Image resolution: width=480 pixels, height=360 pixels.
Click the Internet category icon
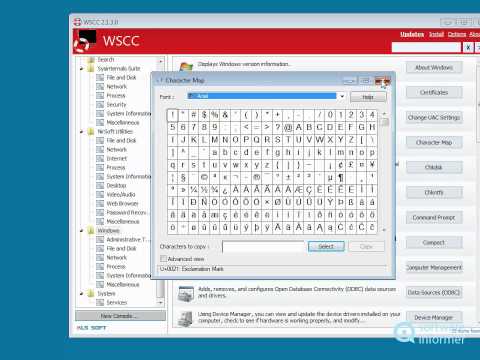point(100,159)
